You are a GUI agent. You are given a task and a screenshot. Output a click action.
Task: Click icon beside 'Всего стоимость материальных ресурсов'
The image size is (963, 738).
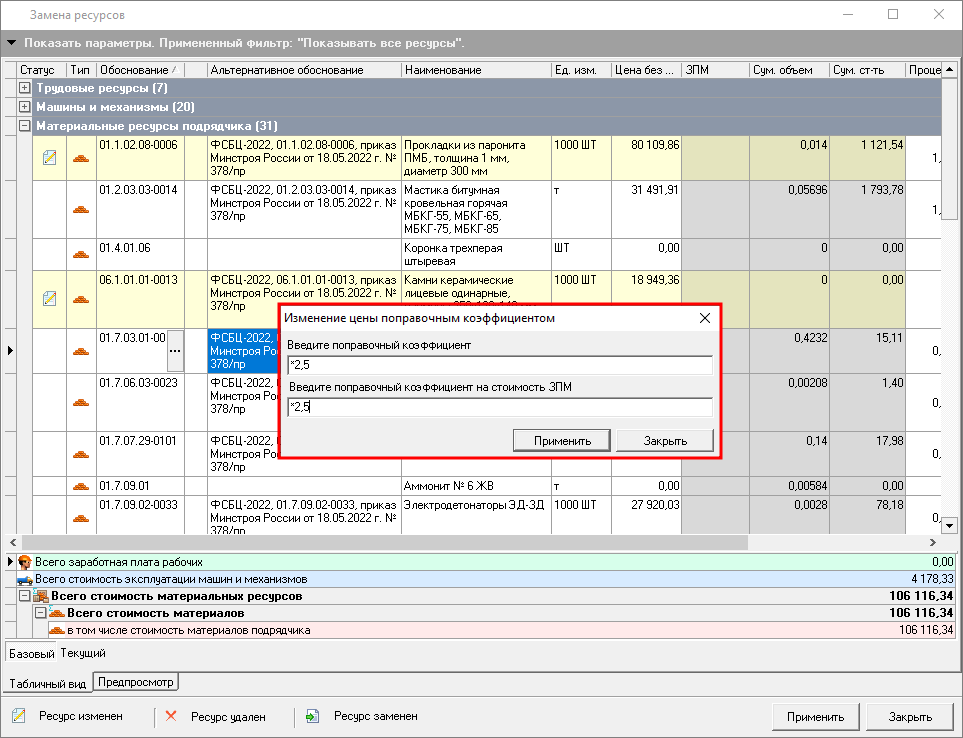41,596
